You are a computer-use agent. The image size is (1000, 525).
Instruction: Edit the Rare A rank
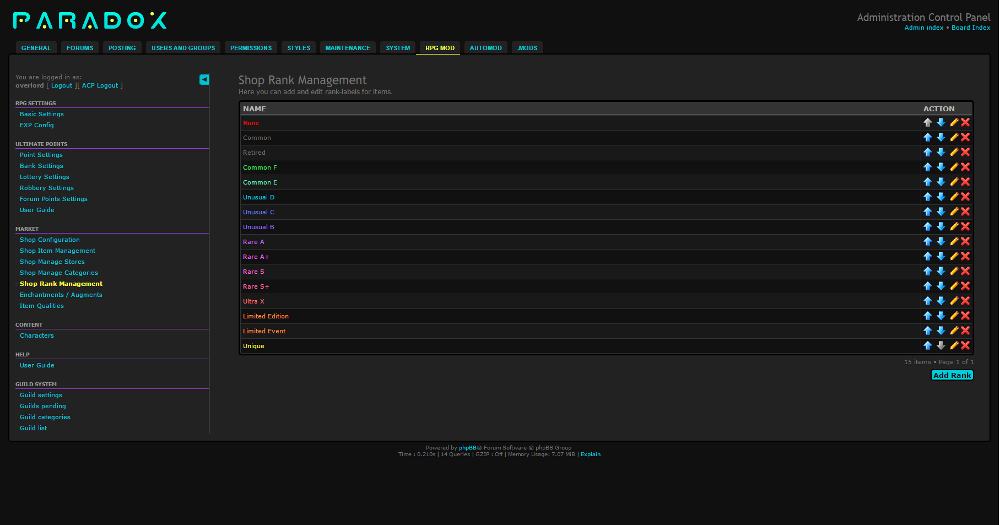coord(953,242)
